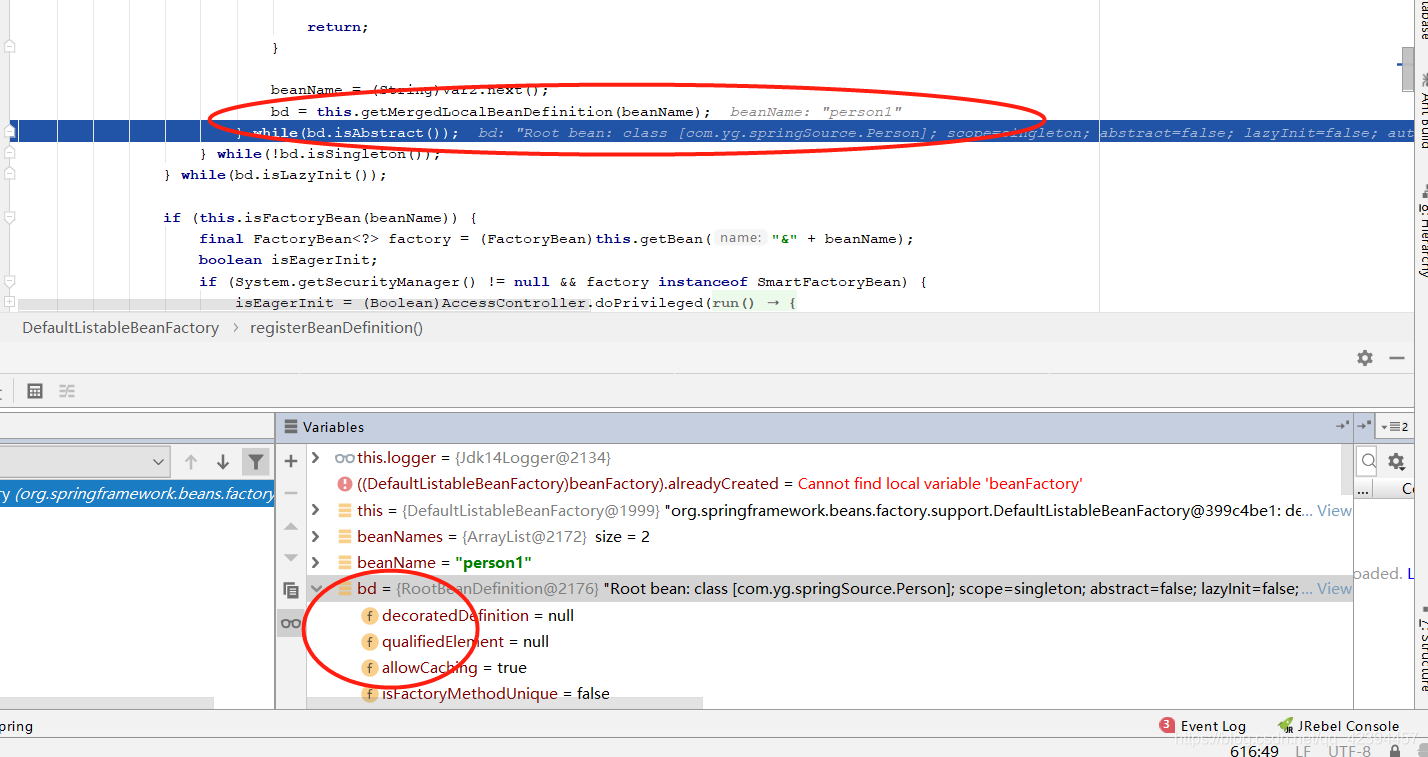Image resolution: width=1428 pixels, height=757 pixels.
Task: Click the 616:49 cursor position indicator
Action: tap(1254, 751)
